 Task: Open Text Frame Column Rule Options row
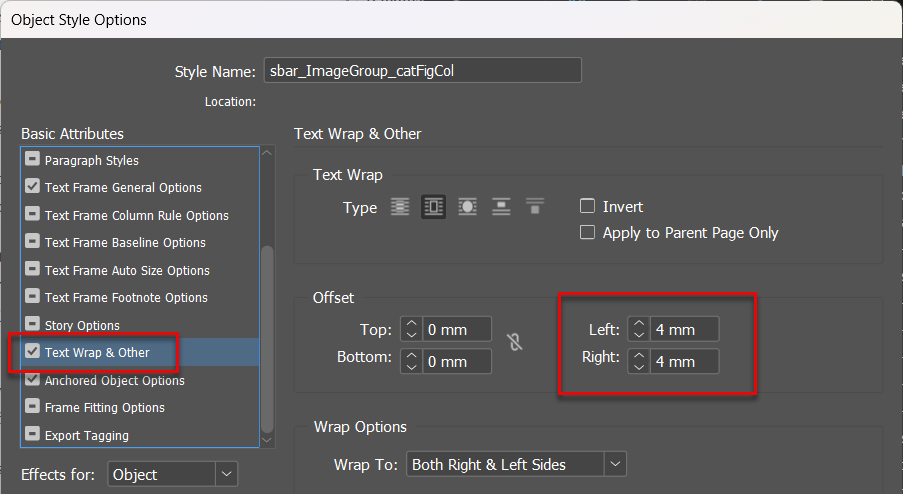point(140,215)
